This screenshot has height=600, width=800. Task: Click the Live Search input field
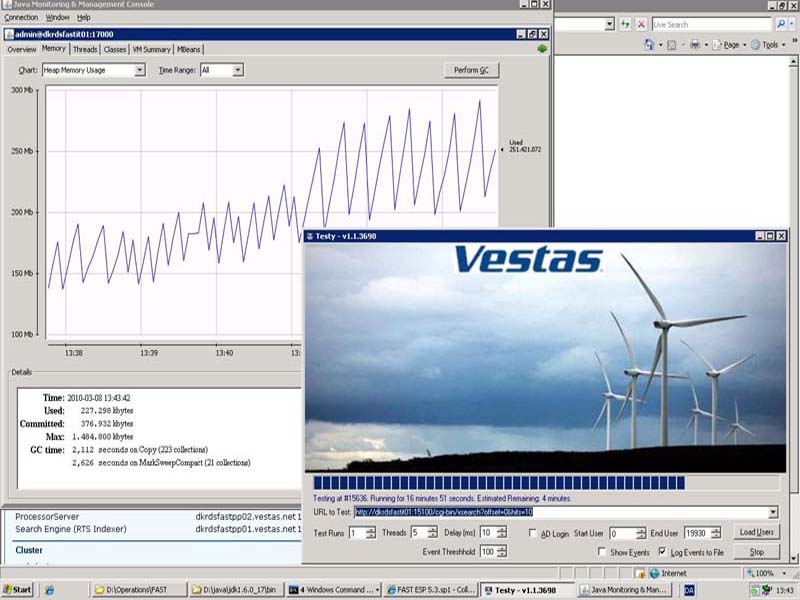coord(712,24)
